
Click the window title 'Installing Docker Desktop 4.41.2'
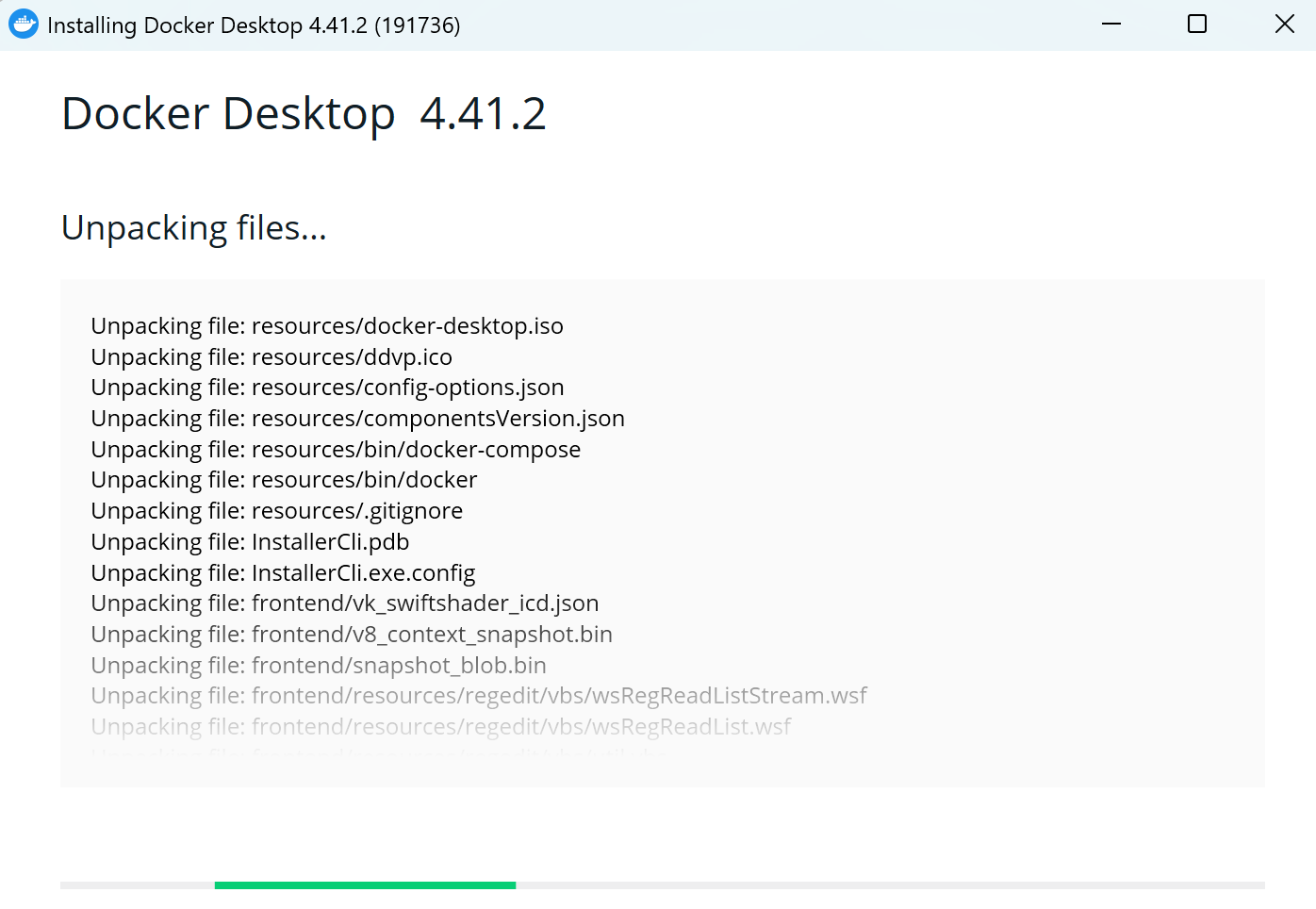pos(254,25)
